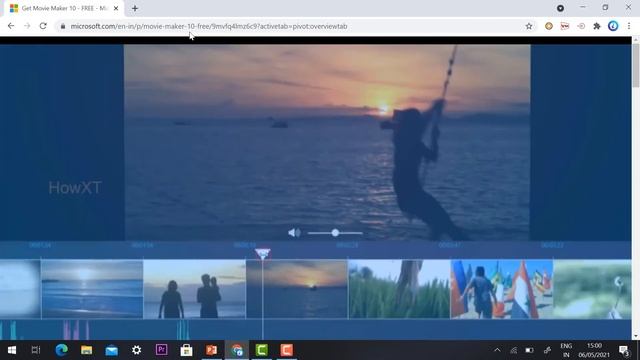Click the grey arrow-circle extension icon
Viewport: 640px width, 360px height.
(581, 26)
